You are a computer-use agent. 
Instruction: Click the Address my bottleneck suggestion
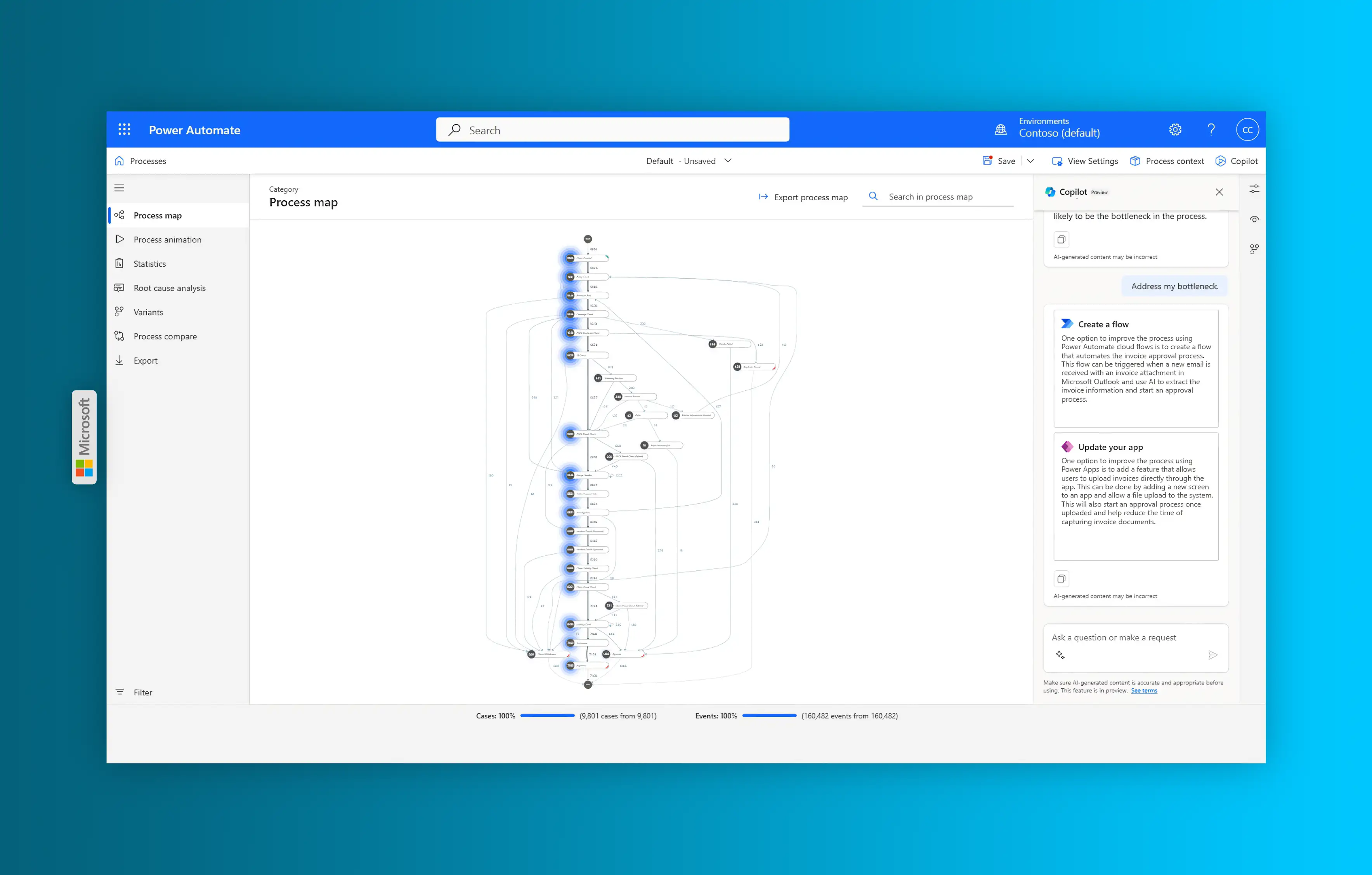point(1174,286)
